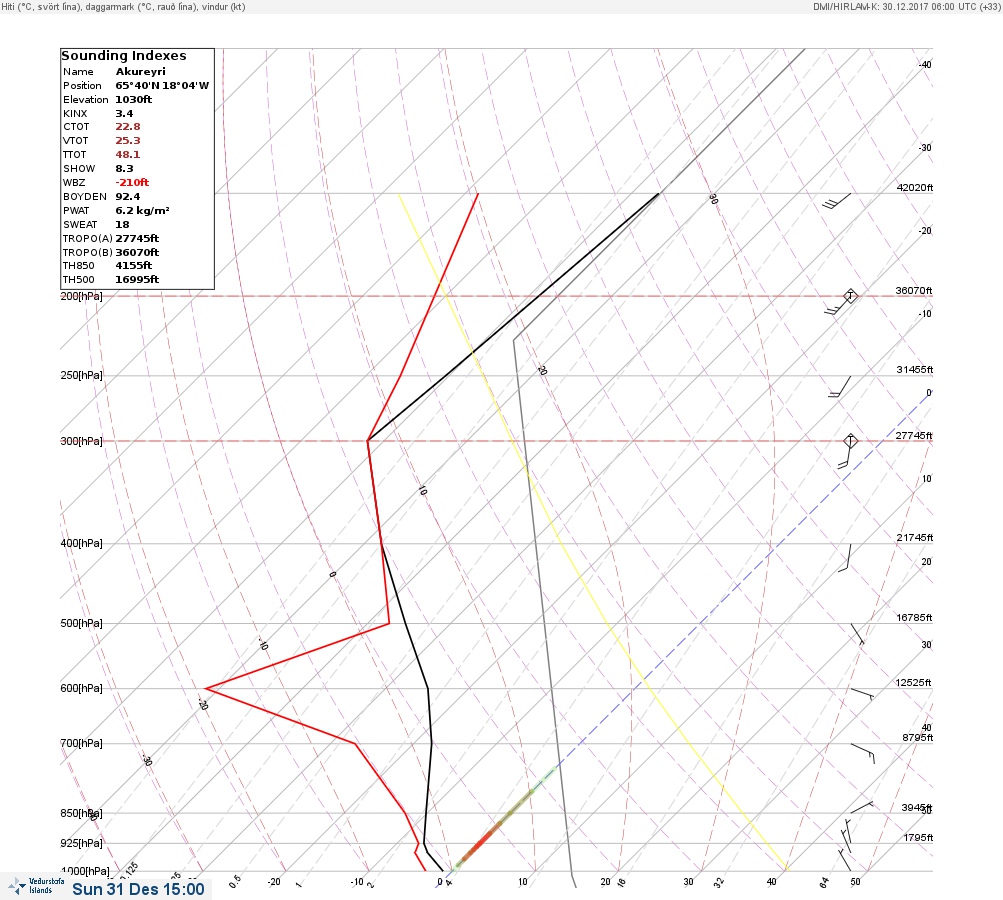This screenshot has width=1003, height=900.
Task: Click the SWEAT value '18'
Action: pos(123,225)
